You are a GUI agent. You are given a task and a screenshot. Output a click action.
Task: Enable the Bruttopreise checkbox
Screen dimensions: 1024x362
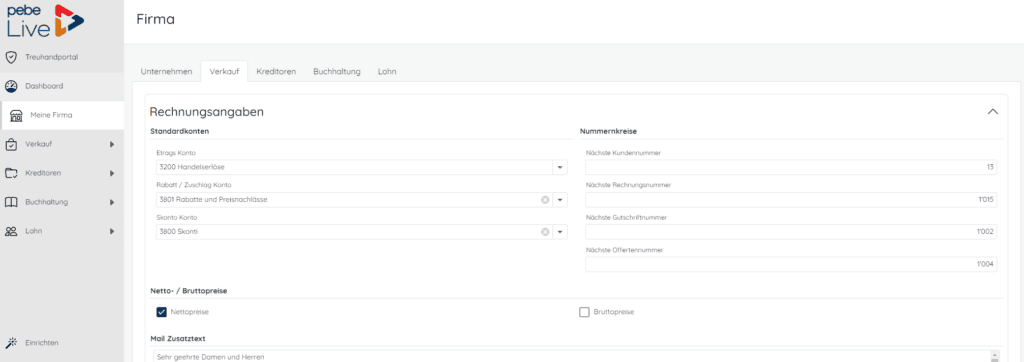click(584, 312)
